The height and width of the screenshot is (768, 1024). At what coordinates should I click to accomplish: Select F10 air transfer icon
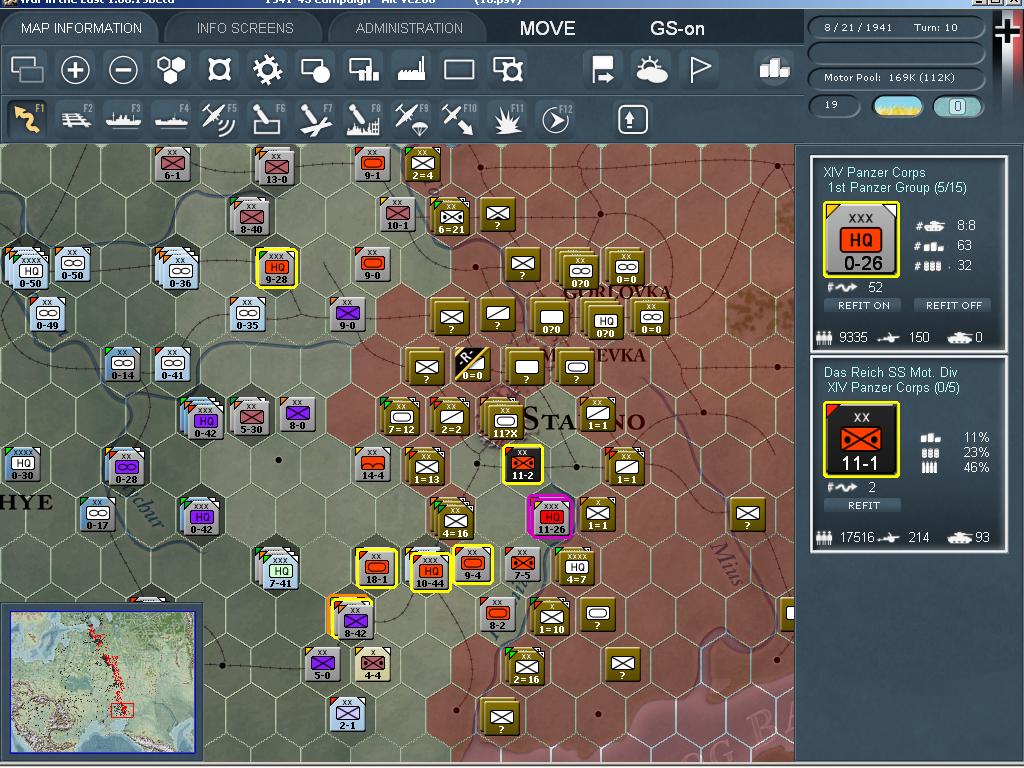click(x=458, y=119)
